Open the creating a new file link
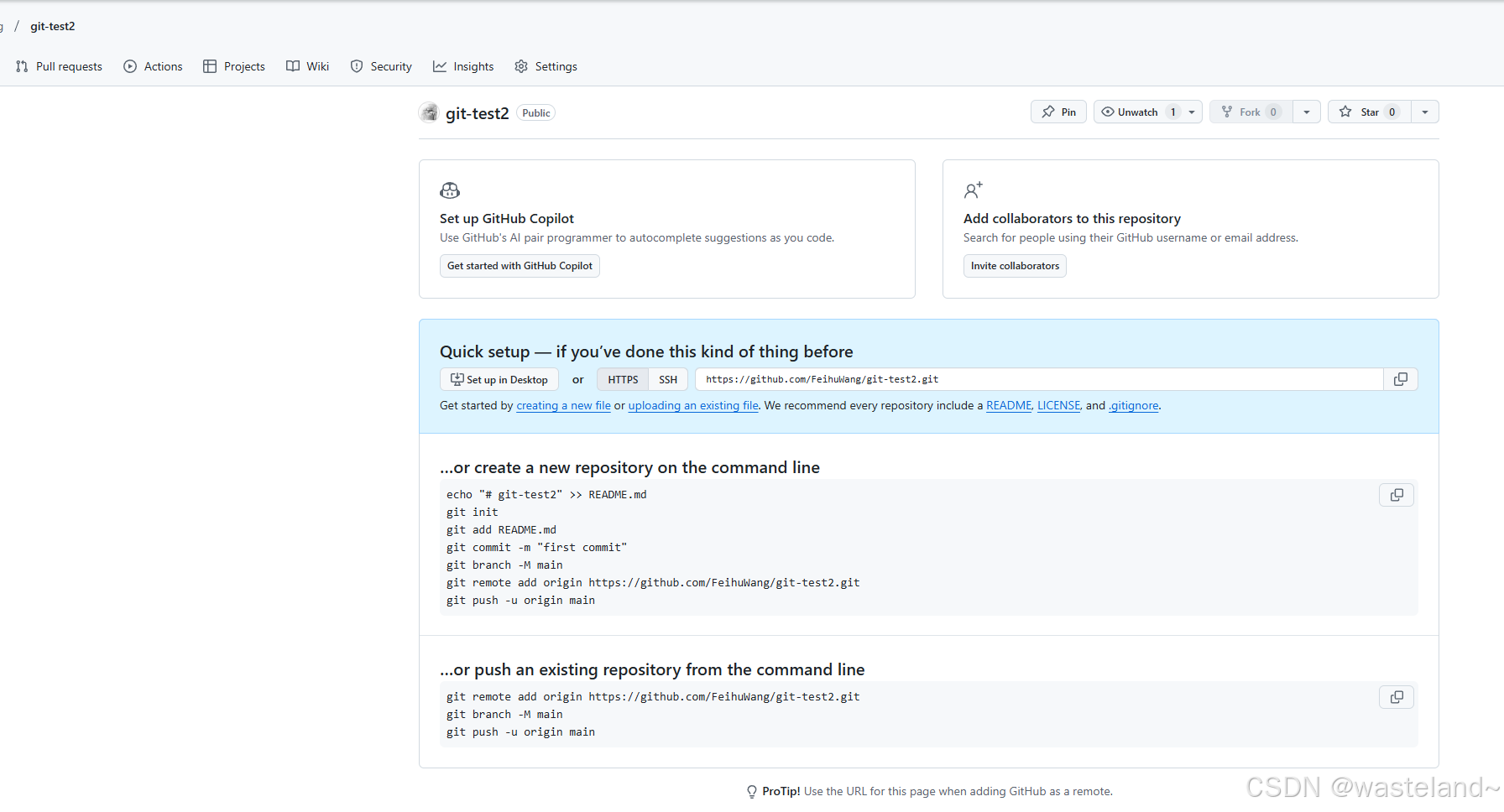The image size is (1504, 812). click(x=563, y=405)
